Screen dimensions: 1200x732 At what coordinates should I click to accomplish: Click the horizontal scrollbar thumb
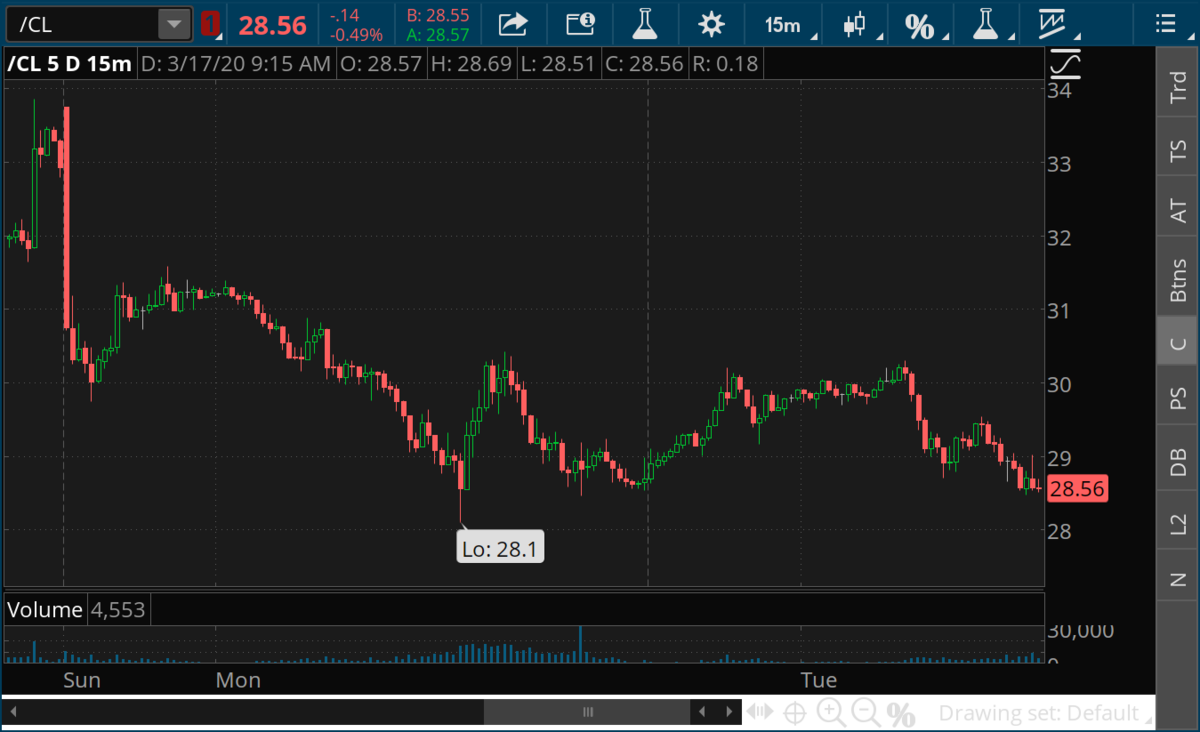[x=587, y=712]
